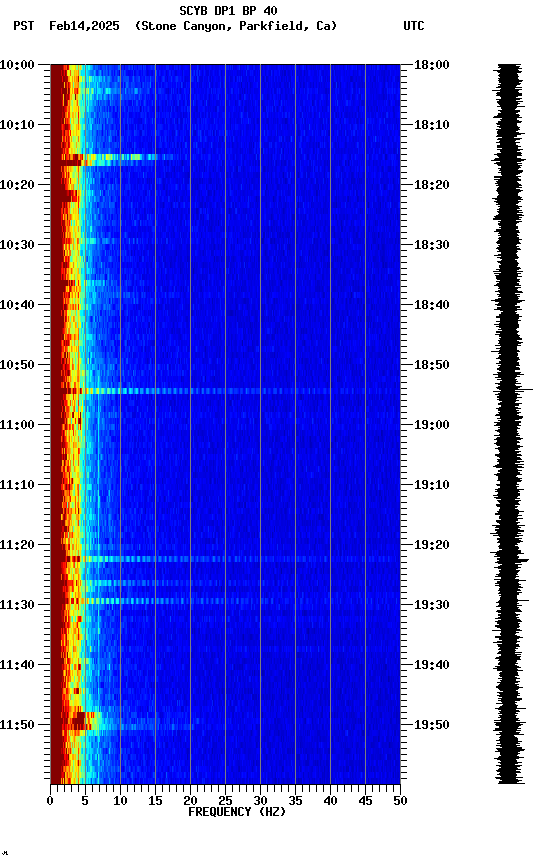Click the 10:20 PST time label
This screenshot has height=864, width=552.
17,185
